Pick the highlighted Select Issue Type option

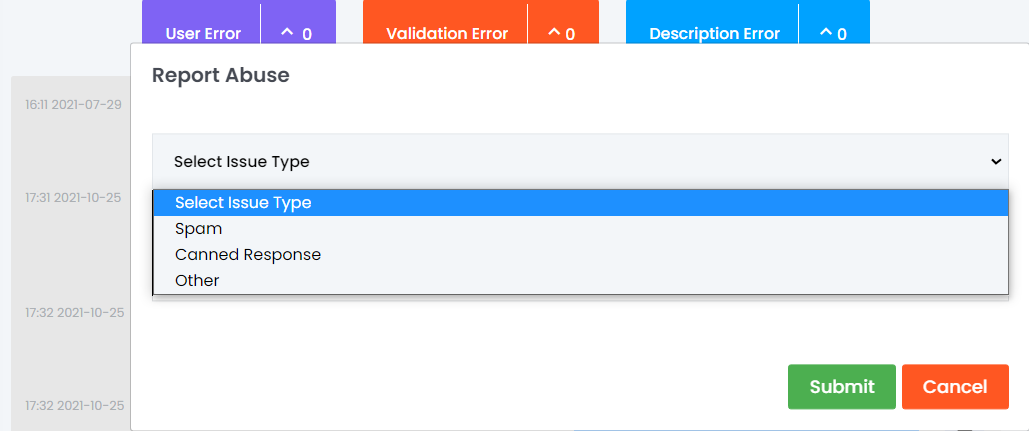[580, 203]
